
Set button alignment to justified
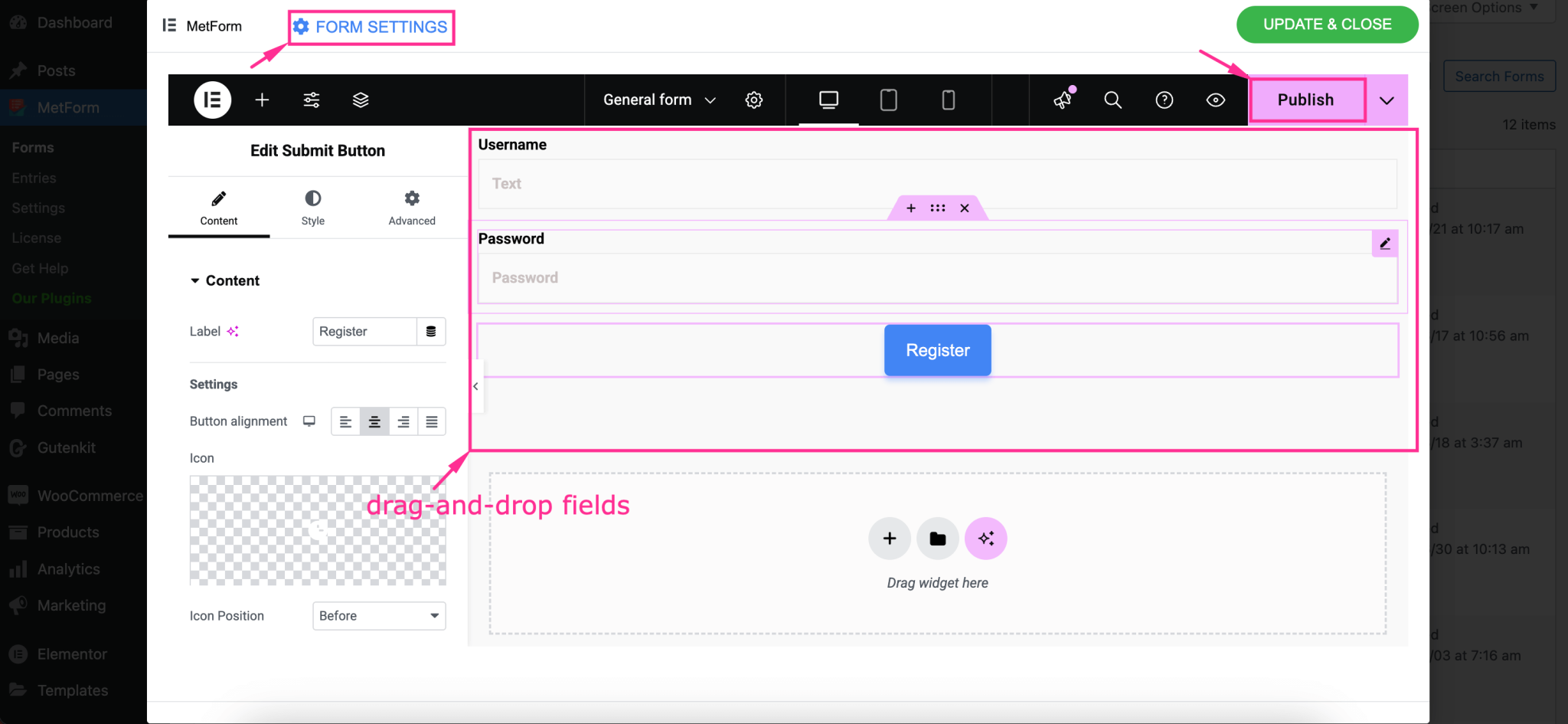tap(432, 421)
